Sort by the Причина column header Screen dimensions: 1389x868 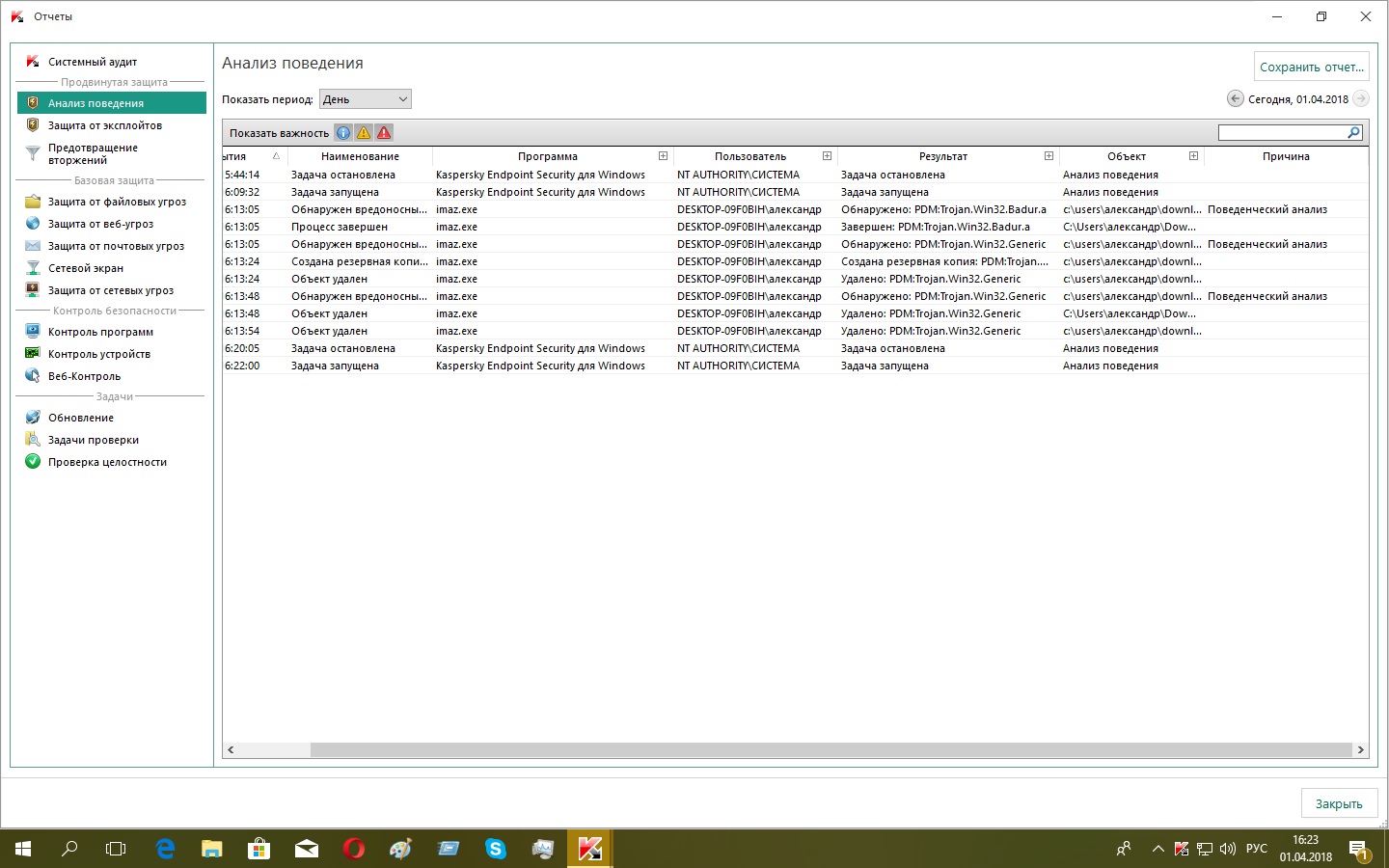[x=1286, y=156]
